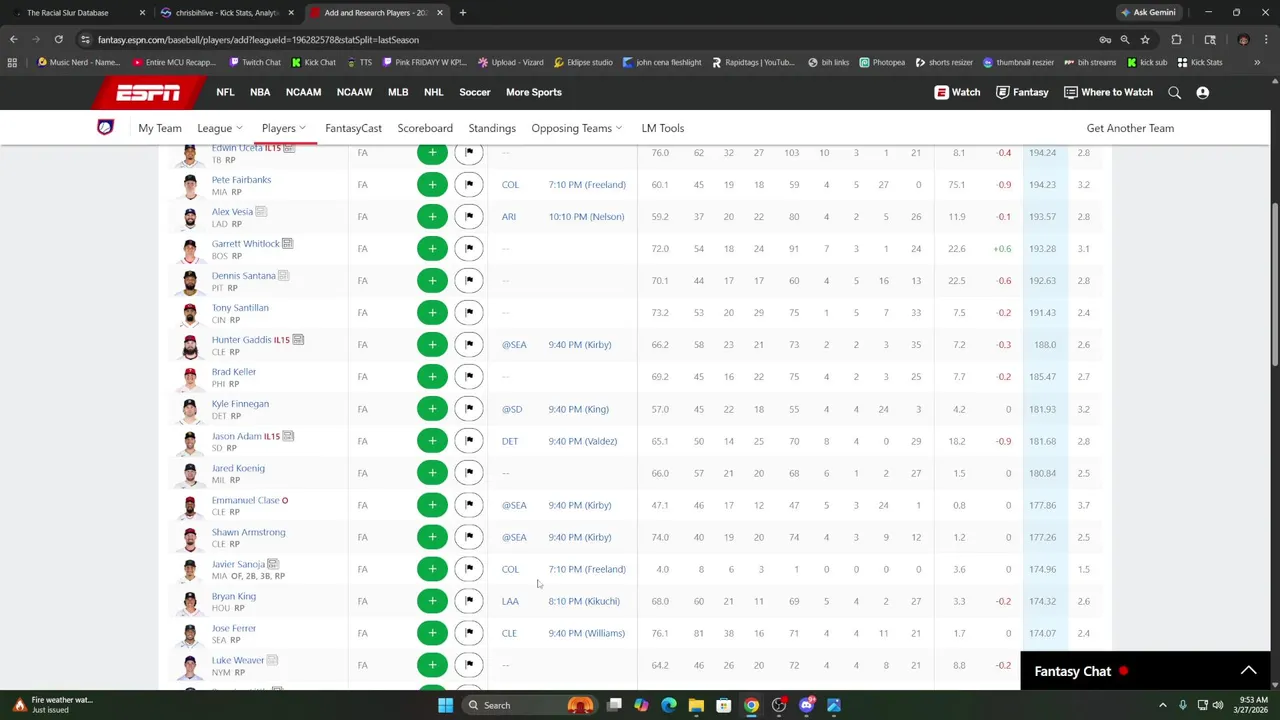
Task: Toggle watchlist flag for Tony Santillan
Action: (468, 313)
